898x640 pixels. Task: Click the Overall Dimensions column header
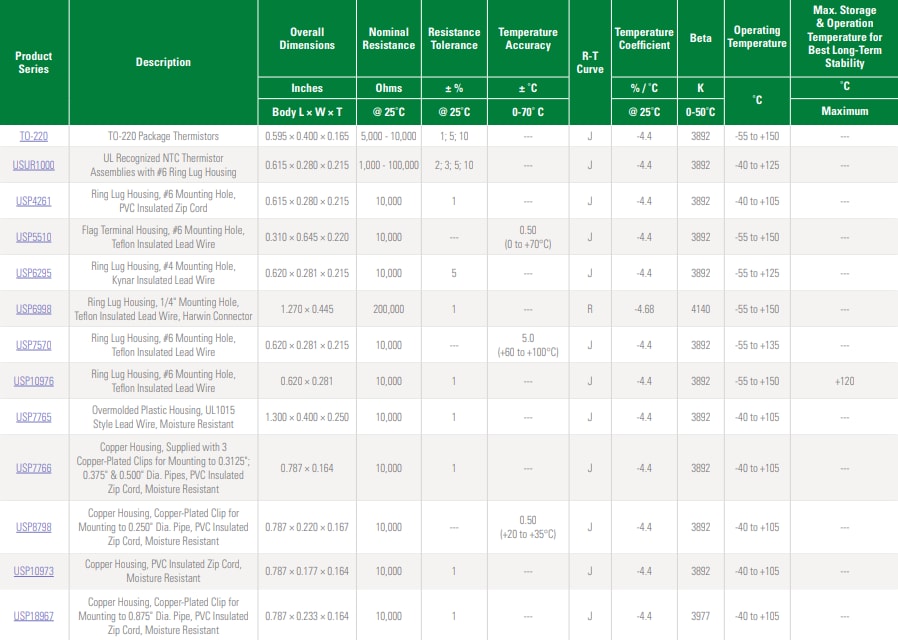(x=307, y=39)
